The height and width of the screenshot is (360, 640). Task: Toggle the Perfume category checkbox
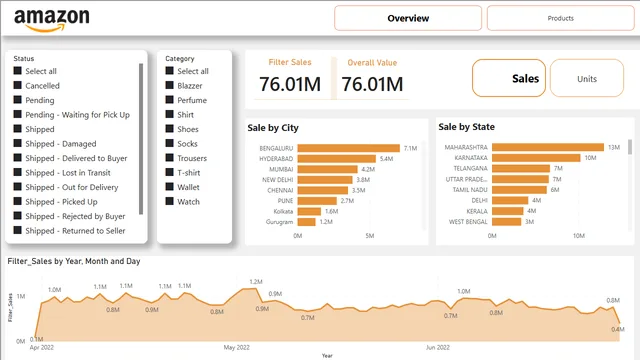[x=169, y=100]
